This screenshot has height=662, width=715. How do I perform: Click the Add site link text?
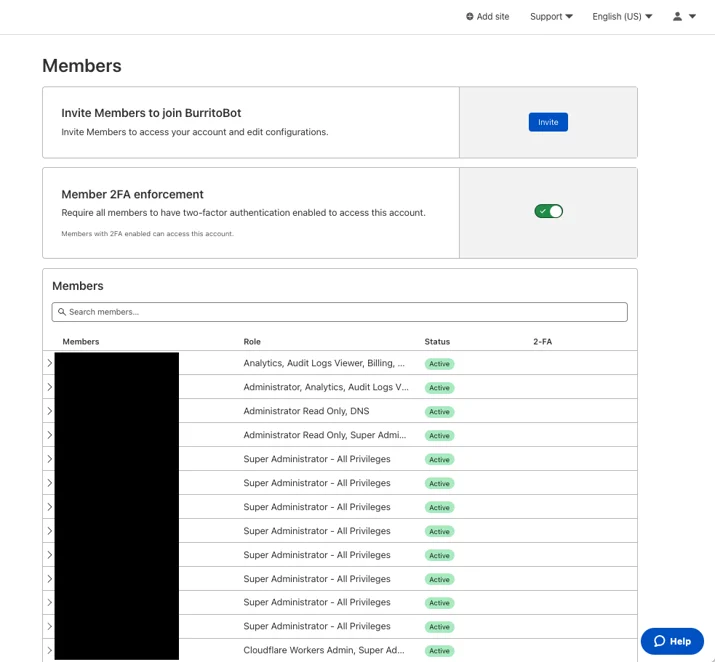click(492, 16)
